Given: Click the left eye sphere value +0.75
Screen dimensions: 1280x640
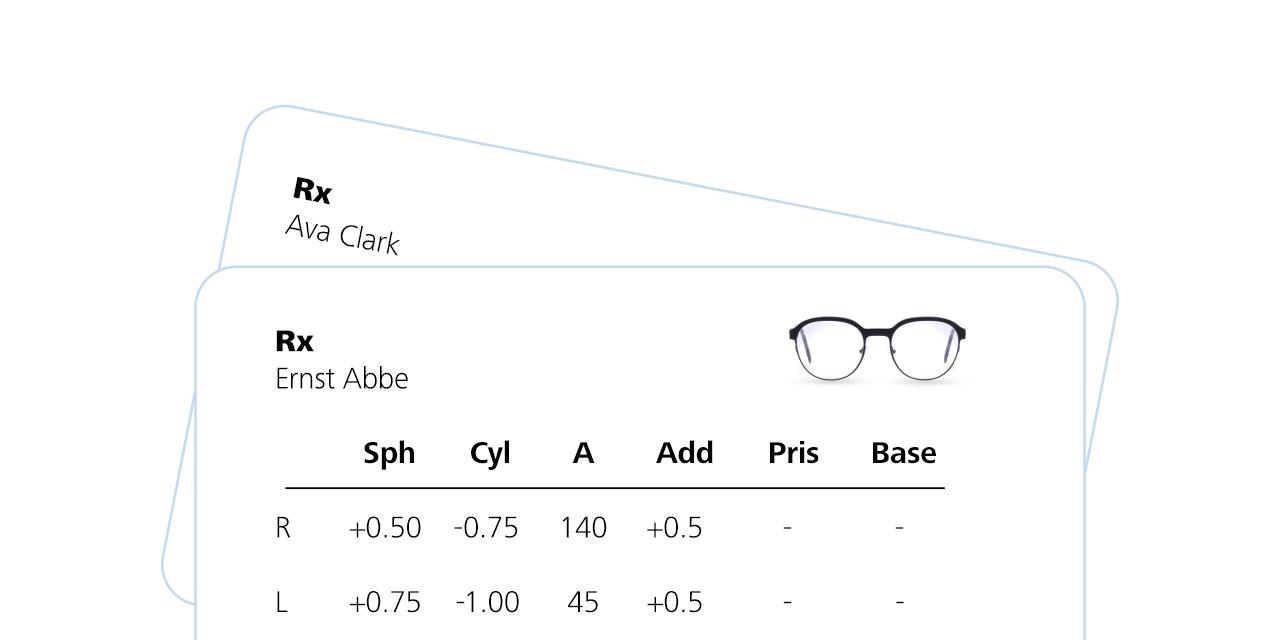Looking at the screenshot, I should click(385, 602).
